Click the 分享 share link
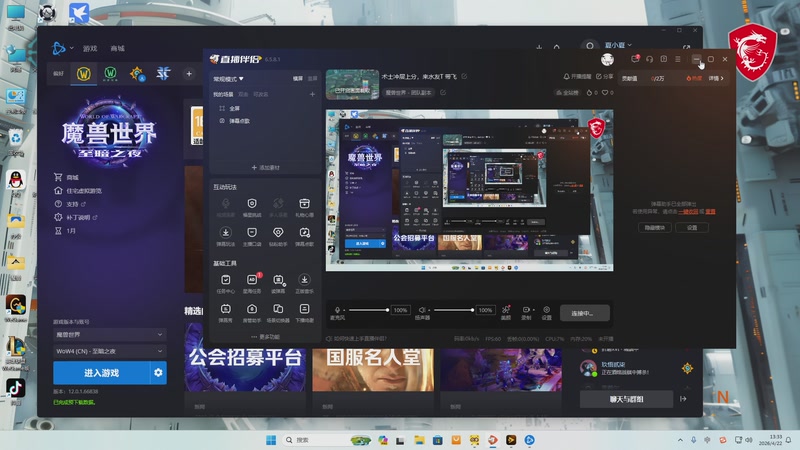 [605, 77]
